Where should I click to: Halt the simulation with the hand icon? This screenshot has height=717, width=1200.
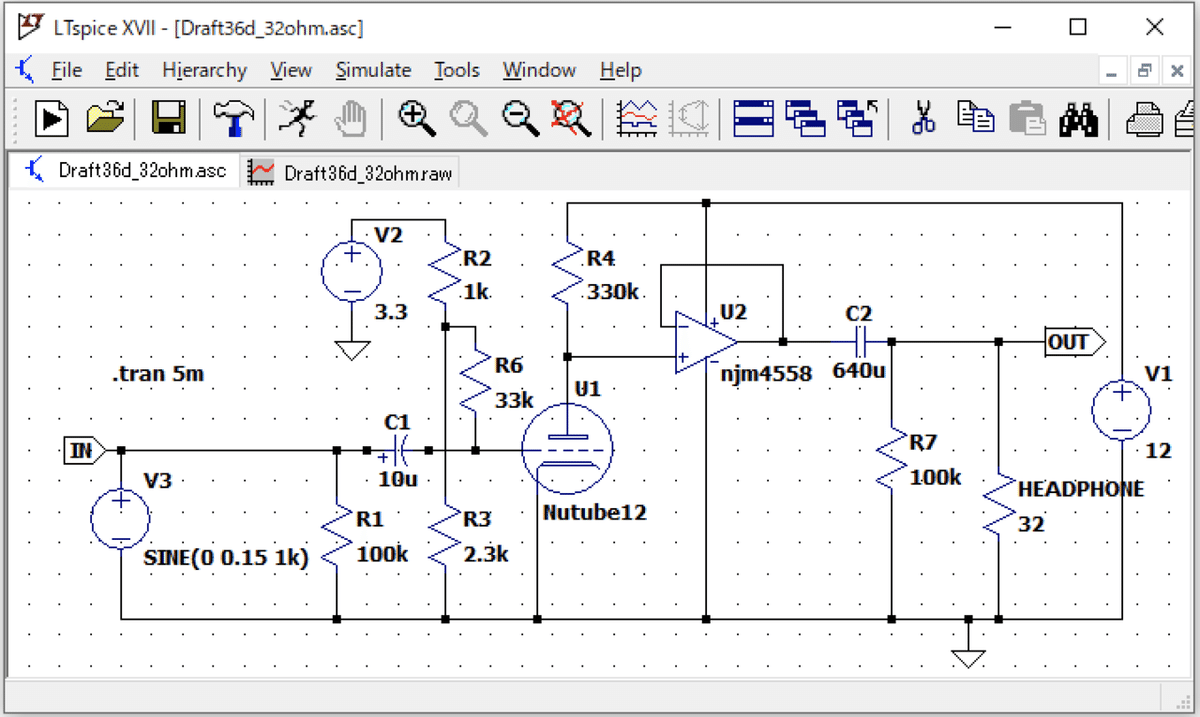click(349, 118)
